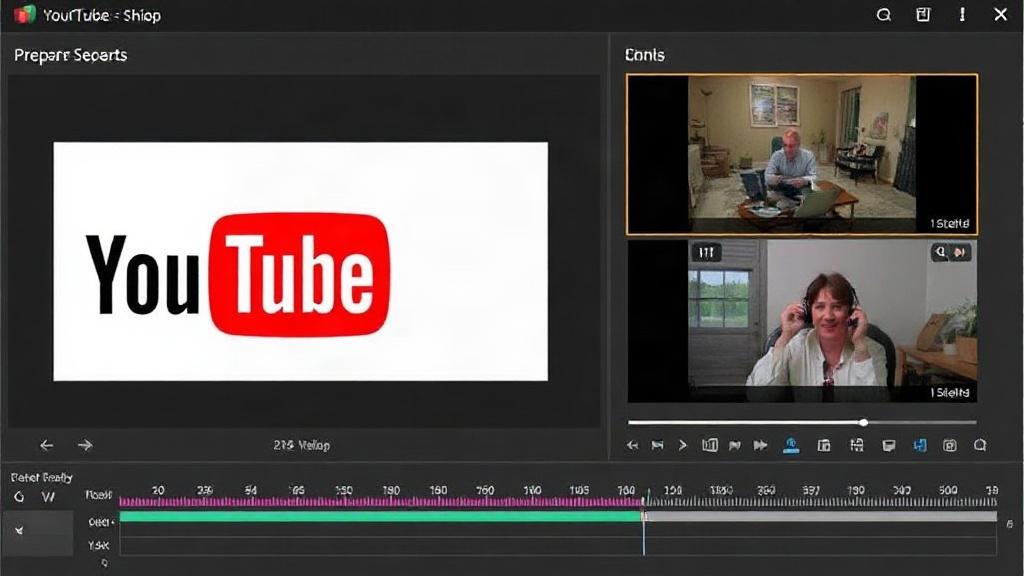This screenshot has width=1024, height=576.
Task: Go to next with the right arrow
Action: click(x=85, y=445)
